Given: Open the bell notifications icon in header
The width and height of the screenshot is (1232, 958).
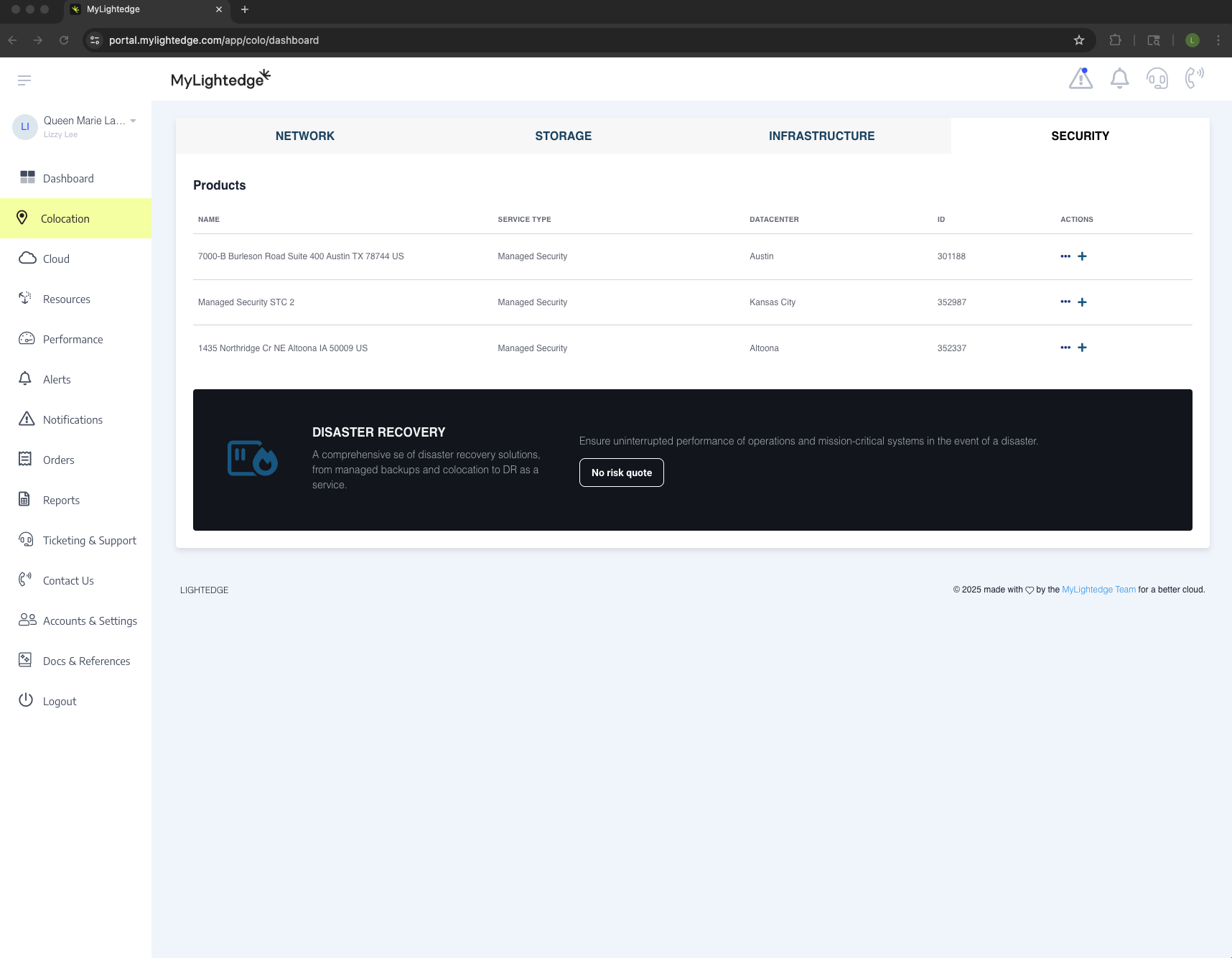Looking at the screenshot, I should (x=1119, y=78).
